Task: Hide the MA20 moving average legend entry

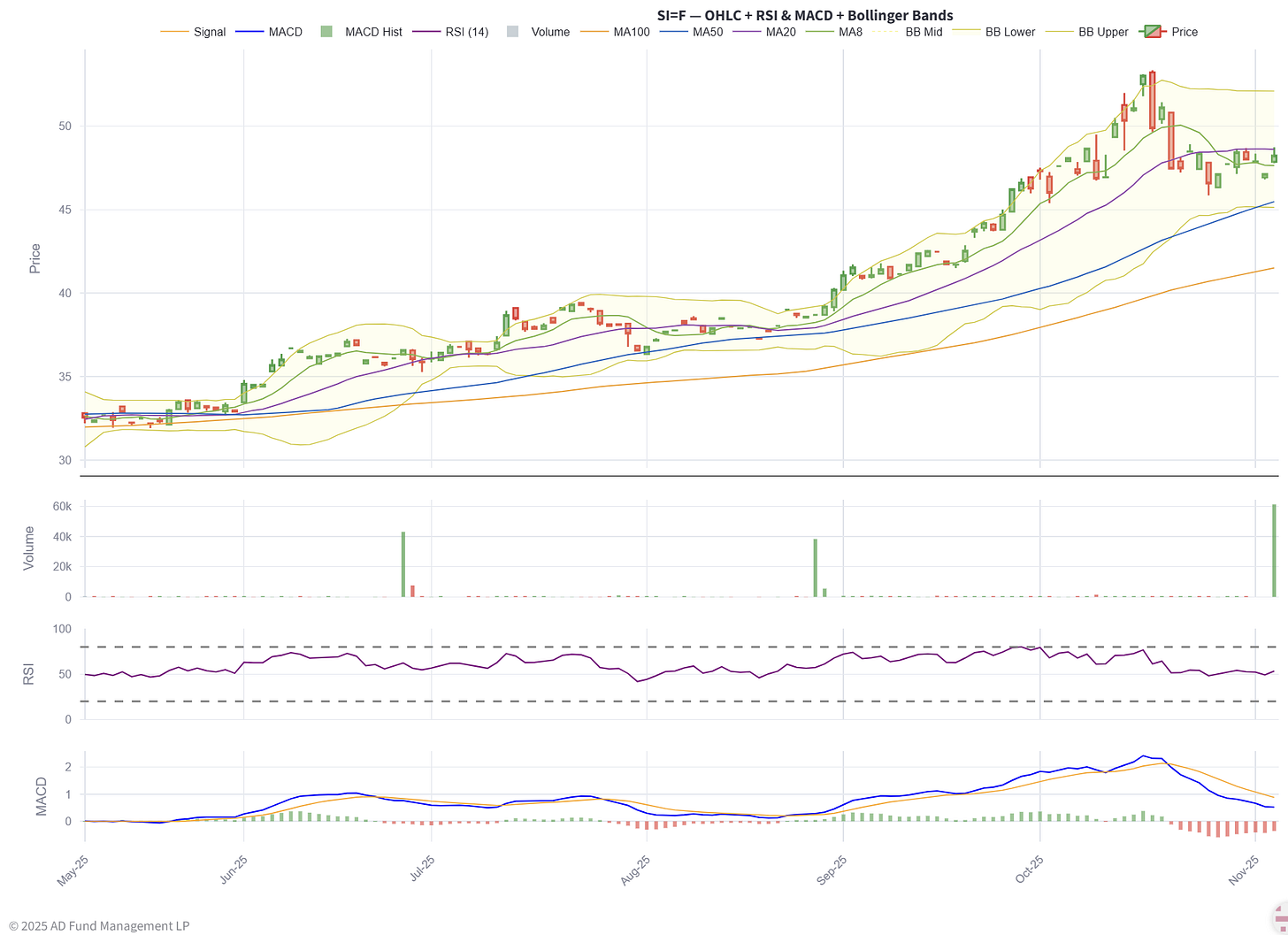Action: [766, 32]
